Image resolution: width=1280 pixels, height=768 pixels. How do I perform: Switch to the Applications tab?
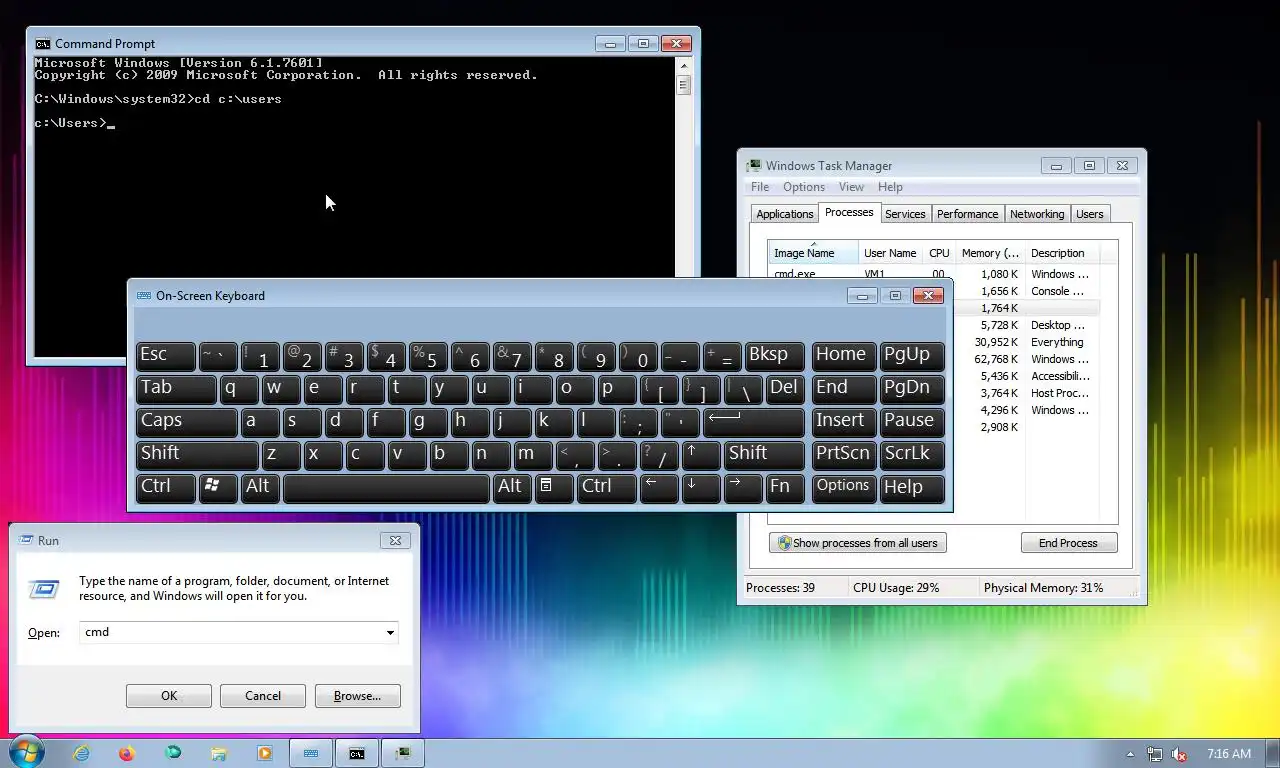[x=785, y=214]
